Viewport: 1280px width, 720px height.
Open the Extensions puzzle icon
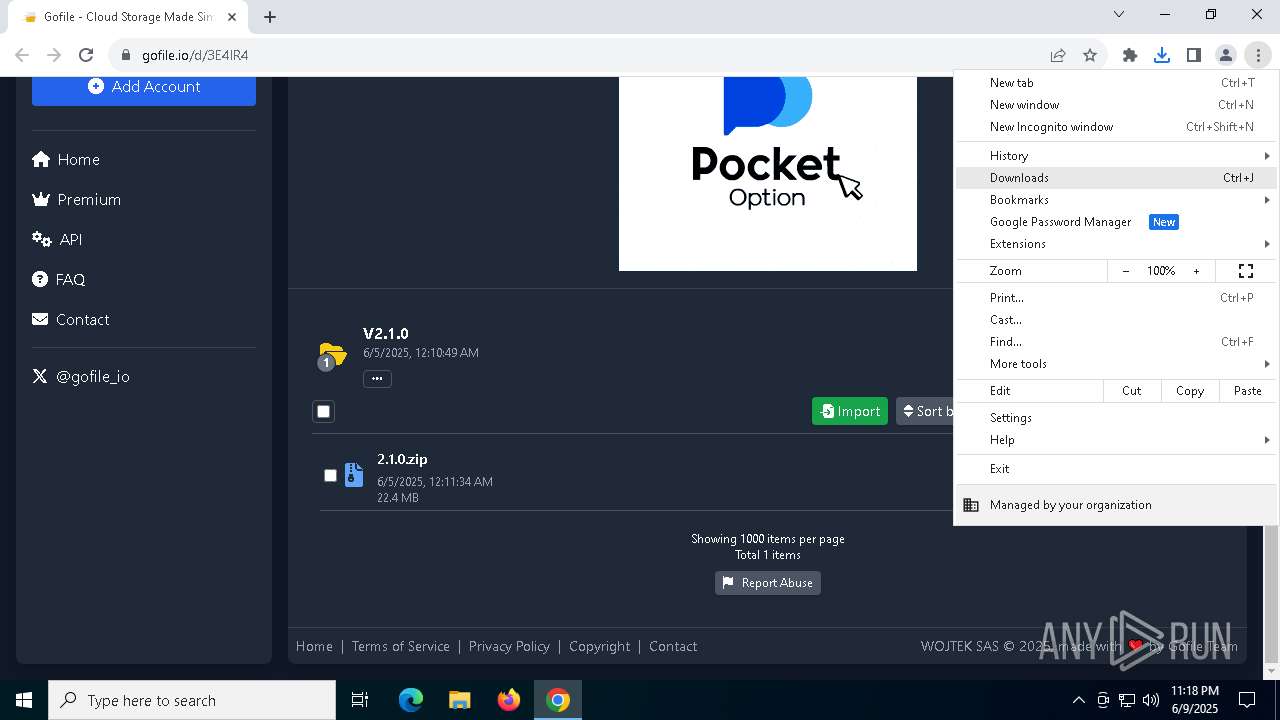coord(1130,55)
